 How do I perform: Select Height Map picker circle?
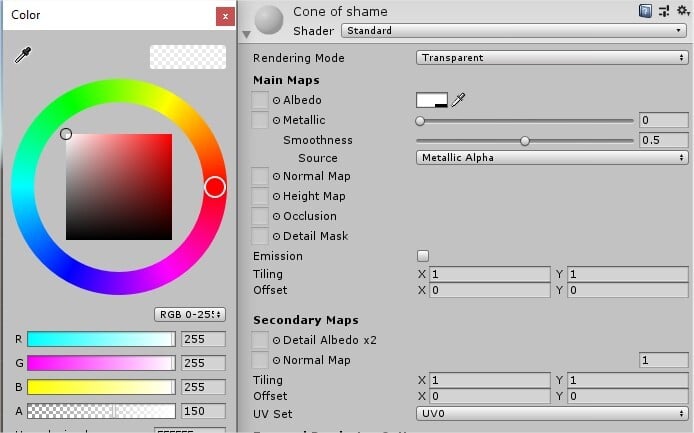tap(276, 197)
